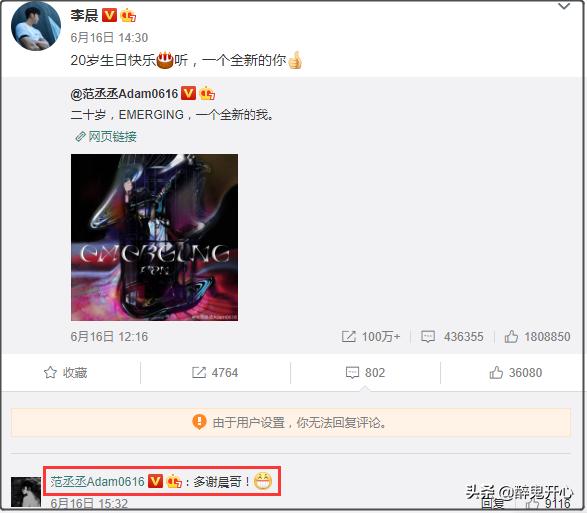The width and height of the screenshot is (587, 513).
Task: Open the EMERGING album cover image
Action: (154, 237)
